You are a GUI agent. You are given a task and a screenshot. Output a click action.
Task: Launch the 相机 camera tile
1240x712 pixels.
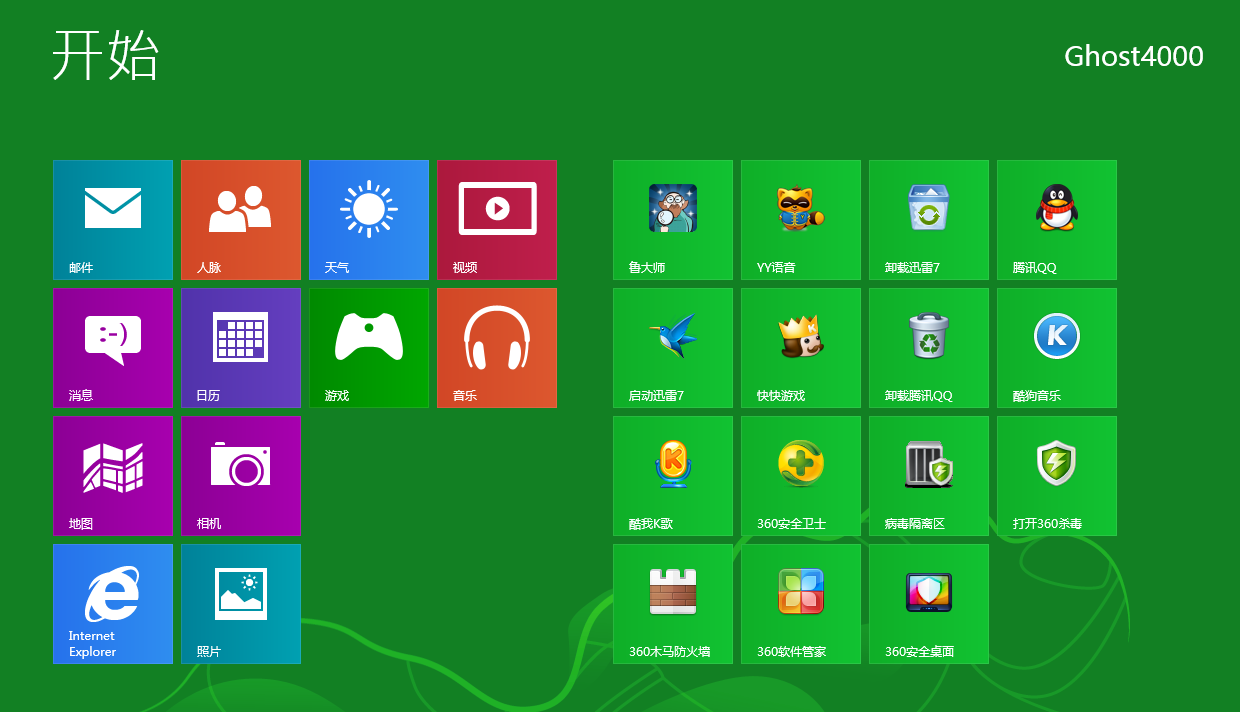241,476
